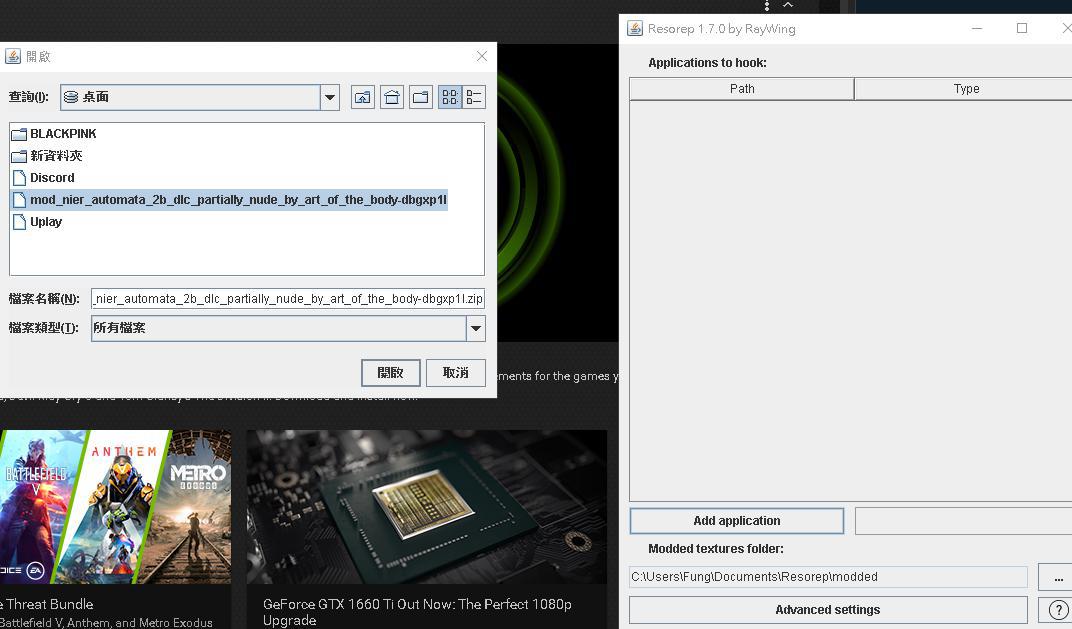
Task: Browse modded textures folder with ... button
Action: (1057, 577)
